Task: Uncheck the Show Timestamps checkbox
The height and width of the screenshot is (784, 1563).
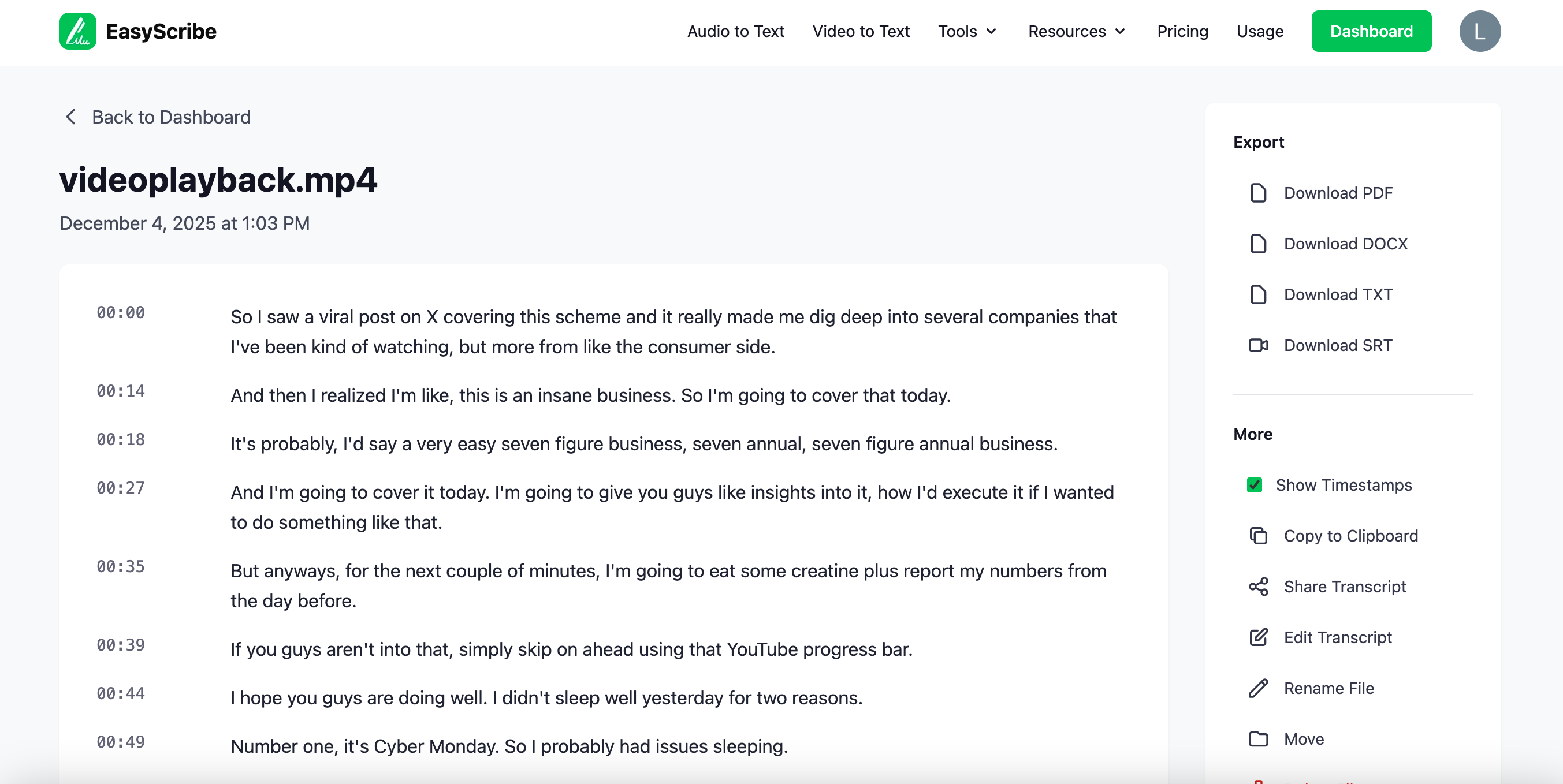Action: [1254, 485]
